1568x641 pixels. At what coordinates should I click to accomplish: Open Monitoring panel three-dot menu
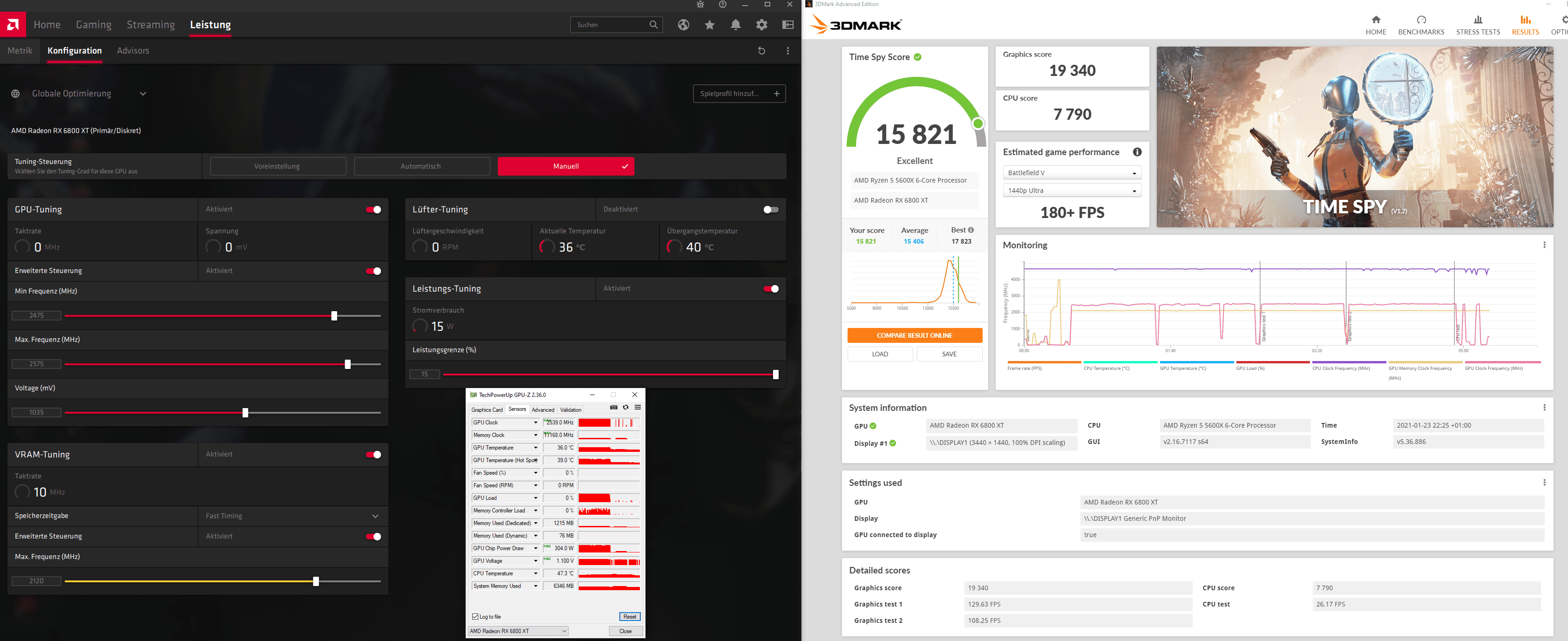coord(1544,245)
